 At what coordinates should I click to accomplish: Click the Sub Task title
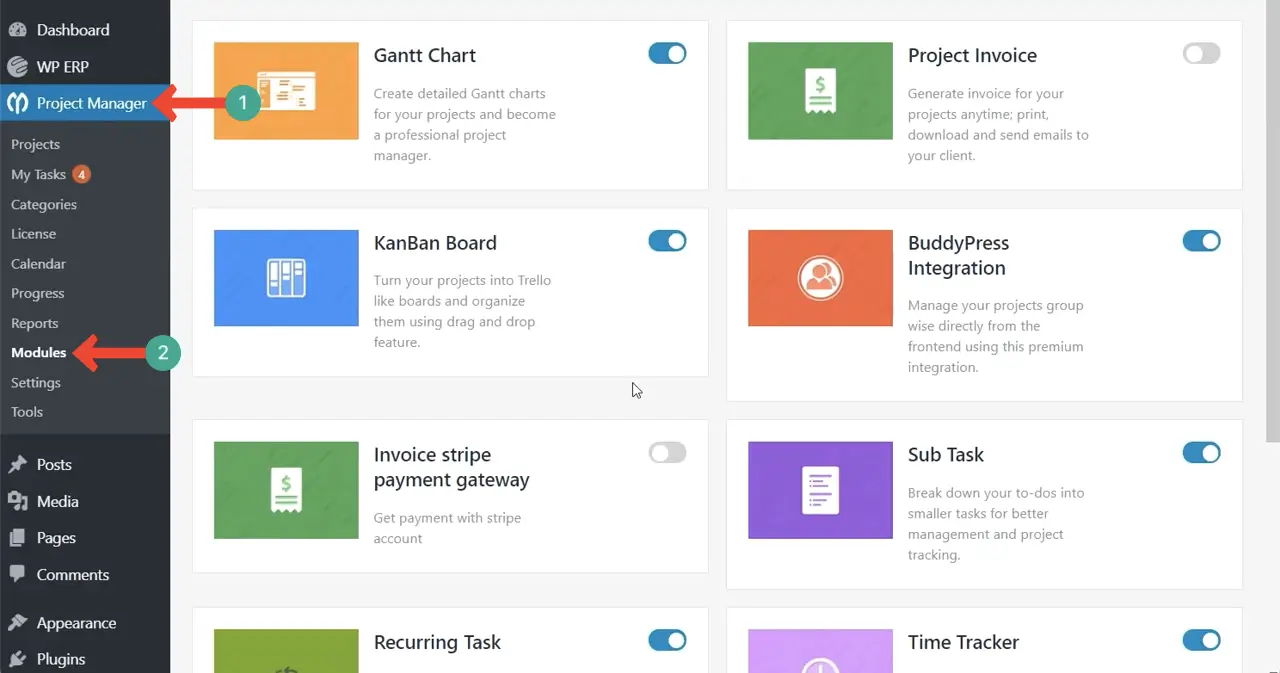click(946, 454)
